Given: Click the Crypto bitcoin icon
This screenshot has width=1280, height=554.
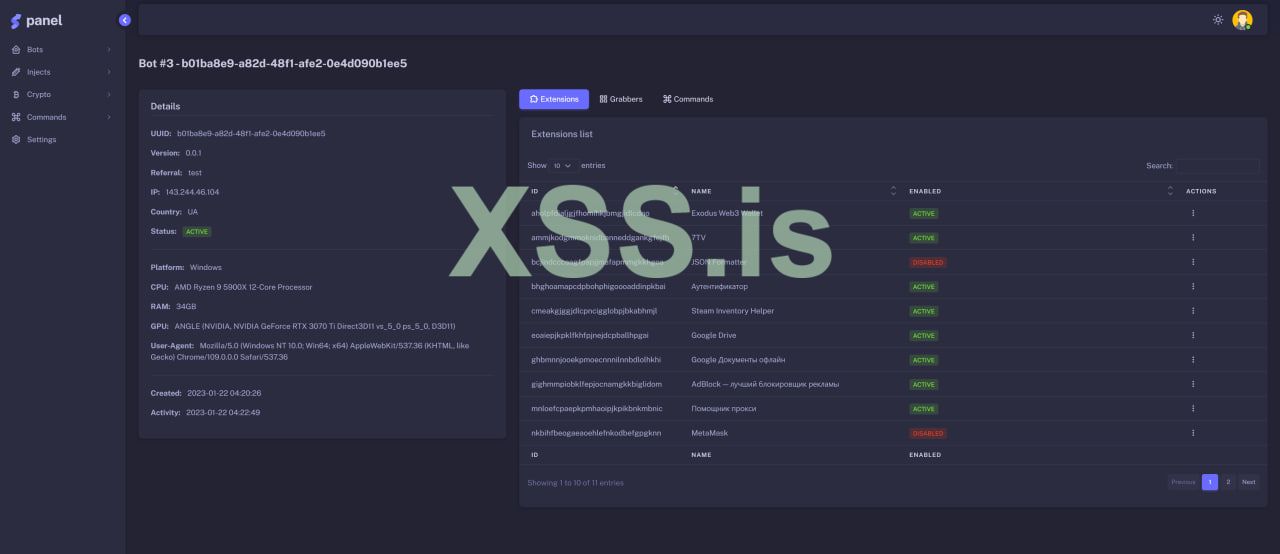Looking at the screenshot, I should (16, 94).
